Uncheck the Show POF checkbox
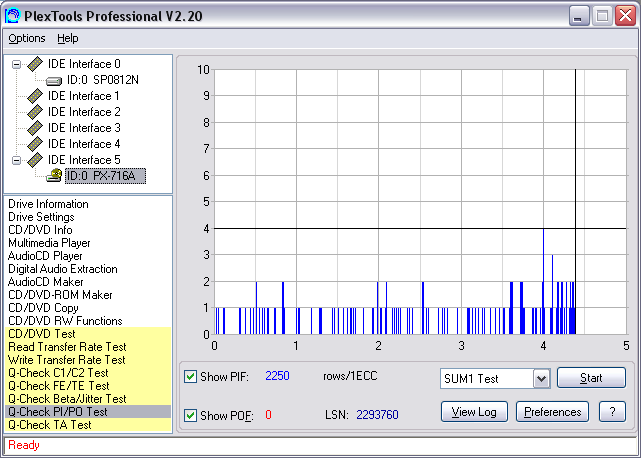641x458 pixels. (x=190, y=415)
